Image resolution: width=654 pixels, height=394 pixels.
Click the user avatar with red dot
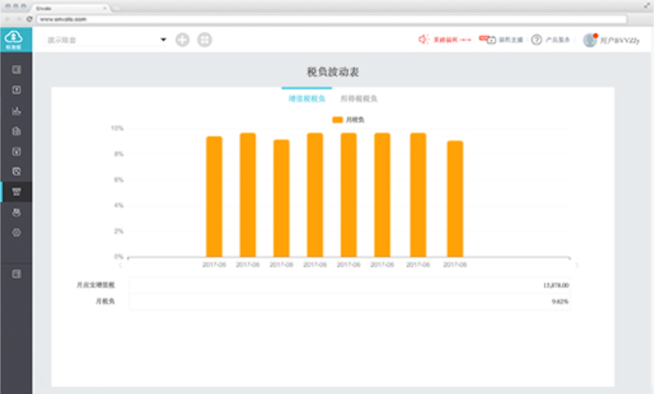click(590, 40)
